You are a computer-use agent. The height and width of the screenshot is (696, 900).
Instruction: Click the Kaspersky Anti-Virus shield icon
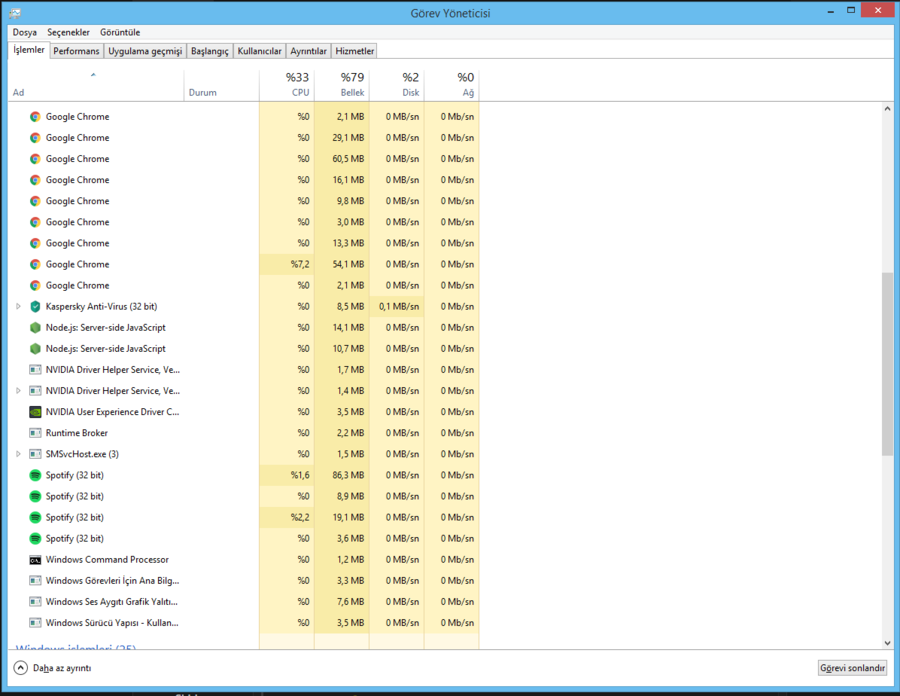(x=35, y=306)
